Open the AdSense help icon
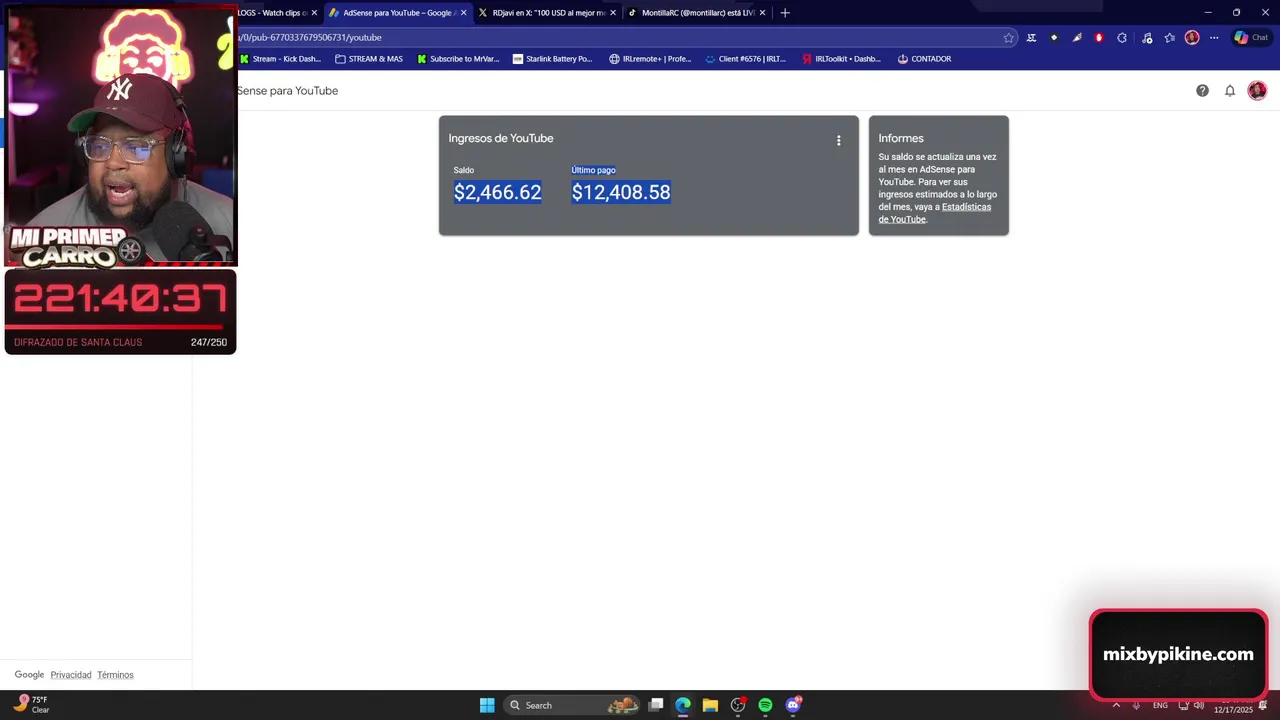Image resolution: width=1280 pixels, height=720 pixels. click(x=1202, y=91)
